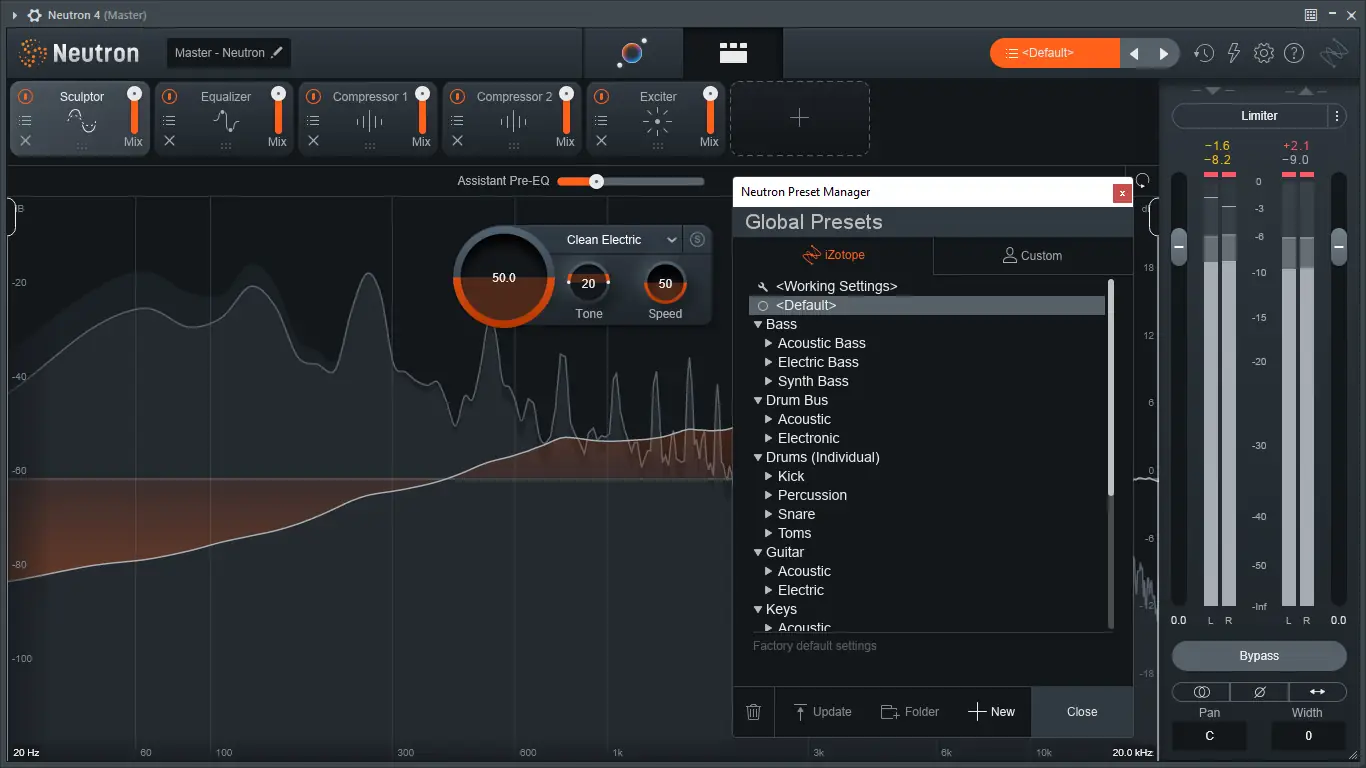This screenshot has width=1366, height=768.
Task: Remove the Sculptor module with its X
Action: coord(25,141)
